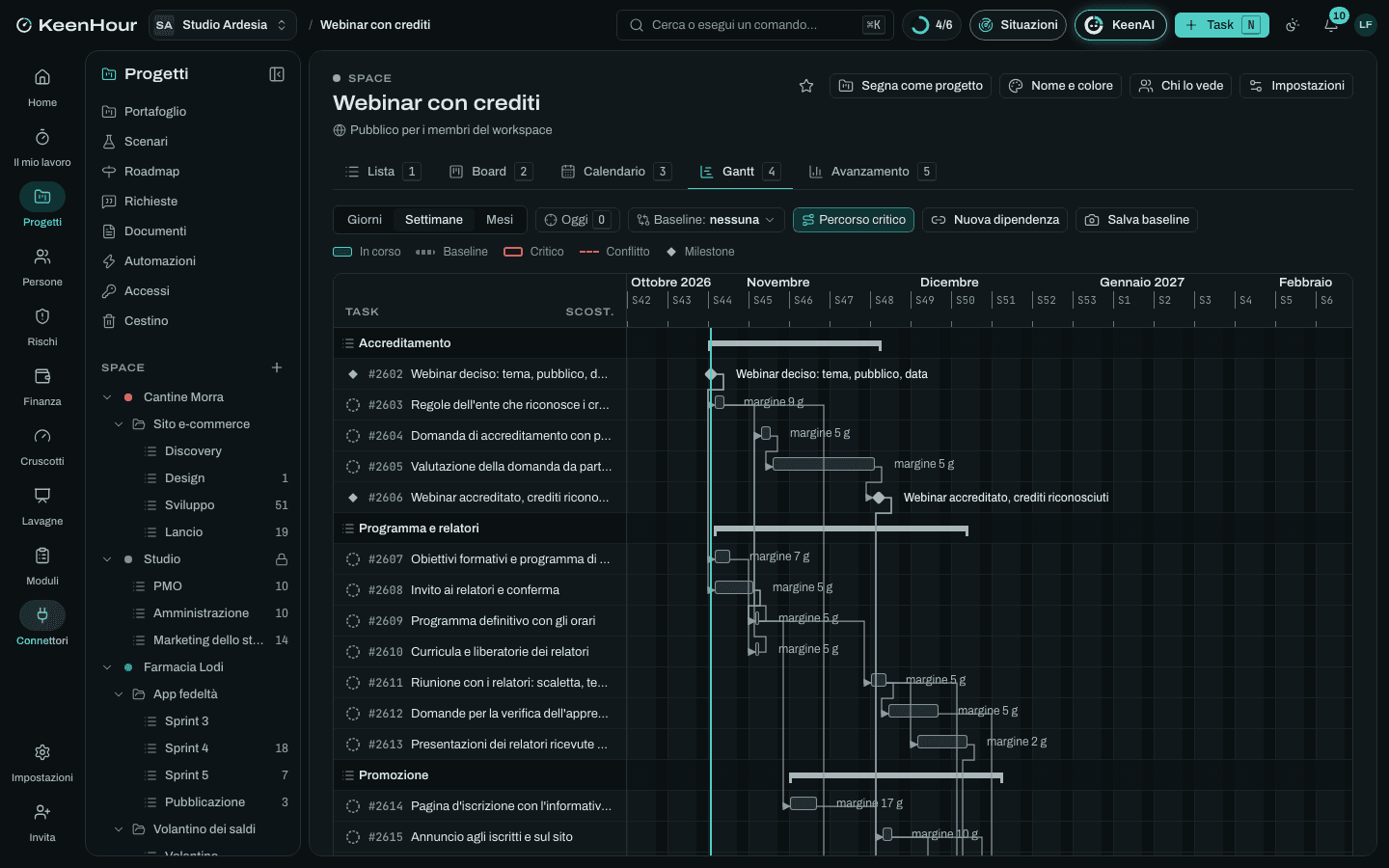The image size is (1389, 868).
Task: Switch to the Board view tab
Action: point(490,172)
